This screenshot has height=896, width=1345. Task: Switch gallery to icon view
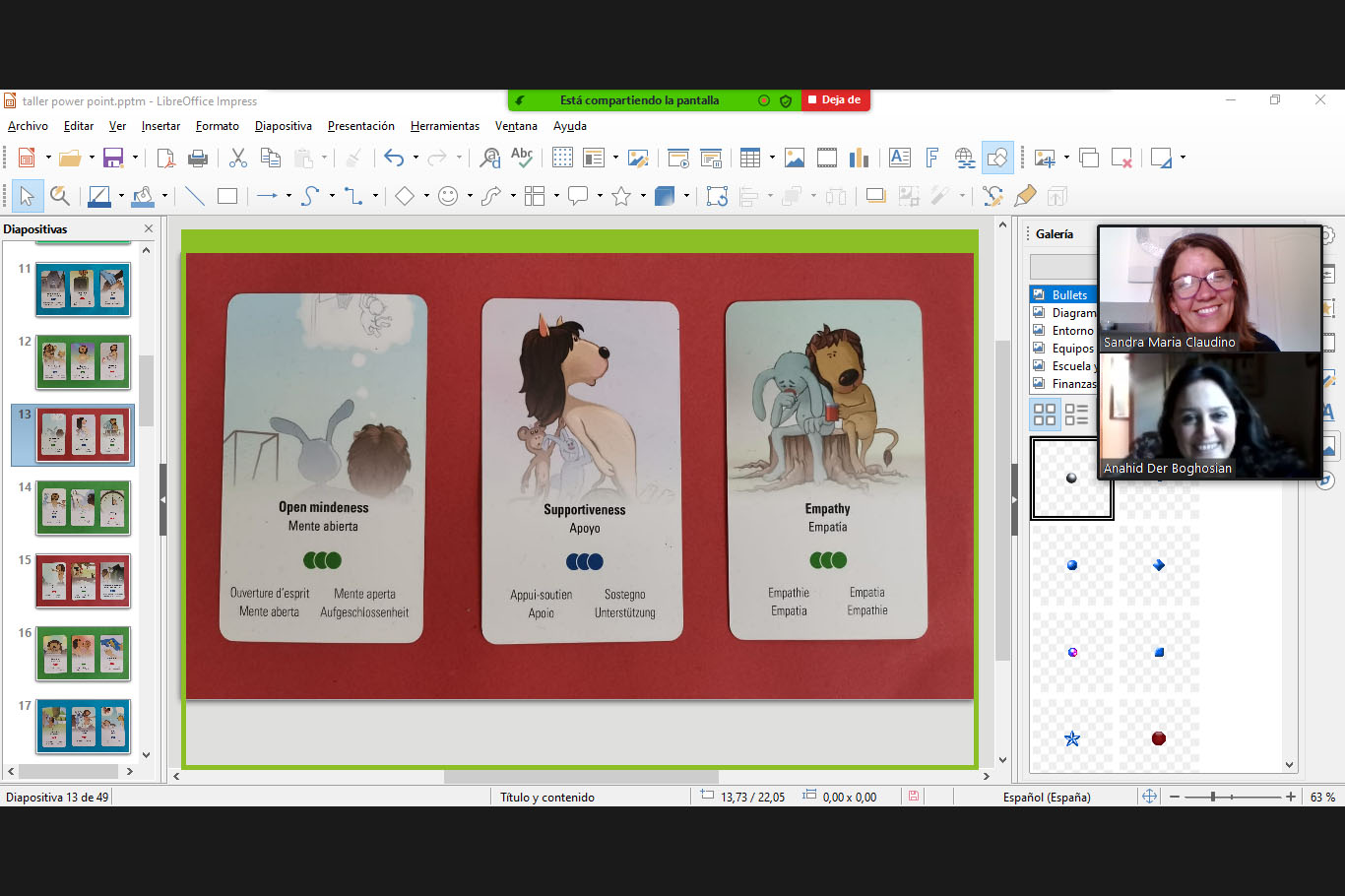pyautogui.click(x=1045, y=415)
